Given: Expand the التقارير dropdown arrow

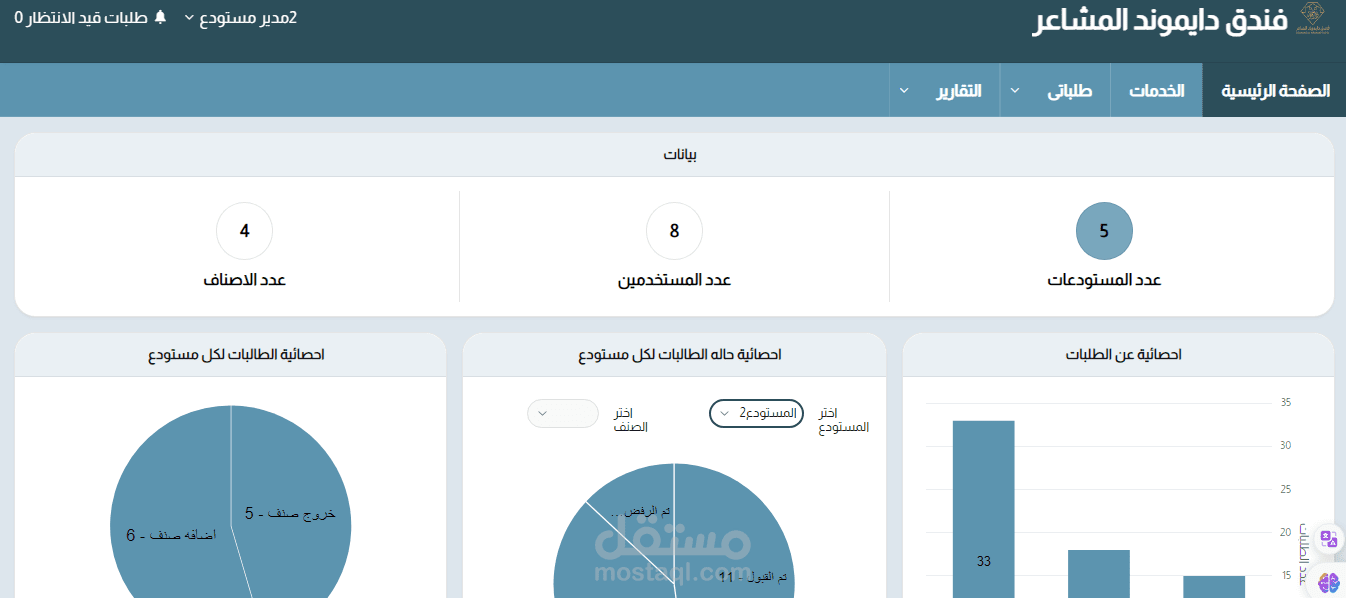Looking at the screenshot, I should pyautogui.click(x=904, y=89).
